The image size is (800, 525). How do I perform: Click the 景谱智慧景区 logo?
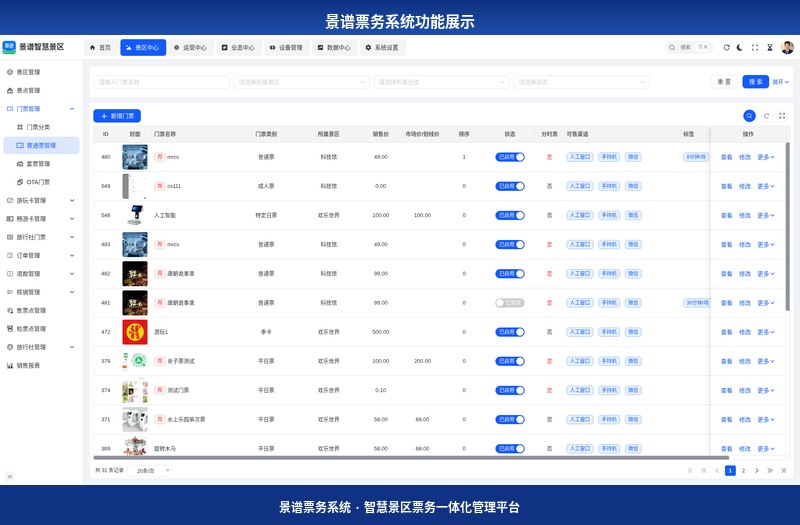point(34,47)
